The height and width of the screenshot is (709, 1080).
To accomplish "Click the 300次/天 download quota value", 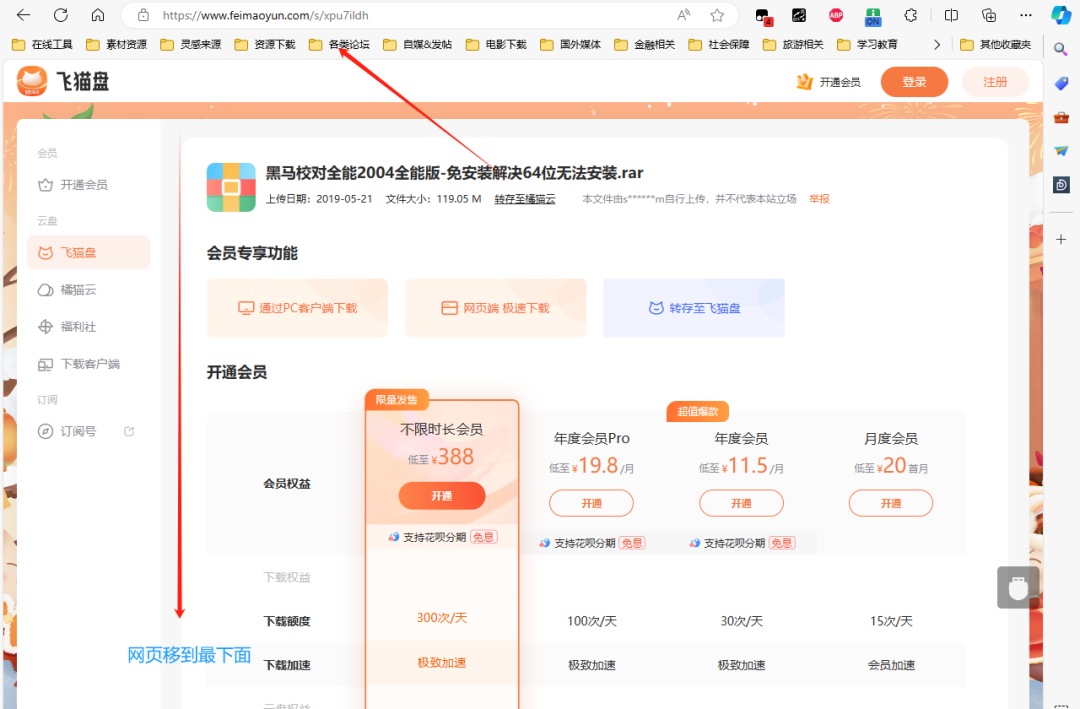I will [x=442, y=617].
